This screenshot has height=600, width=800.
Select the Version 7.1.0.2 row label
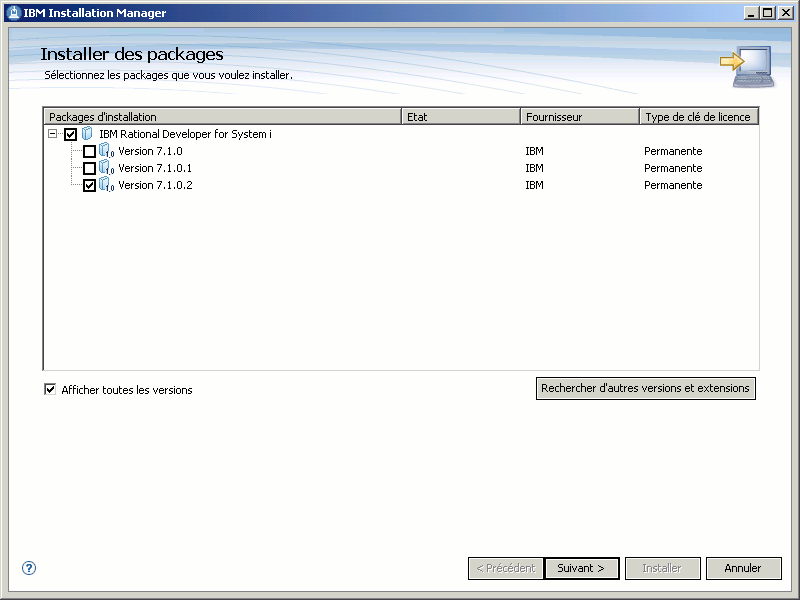coord(155,185)
